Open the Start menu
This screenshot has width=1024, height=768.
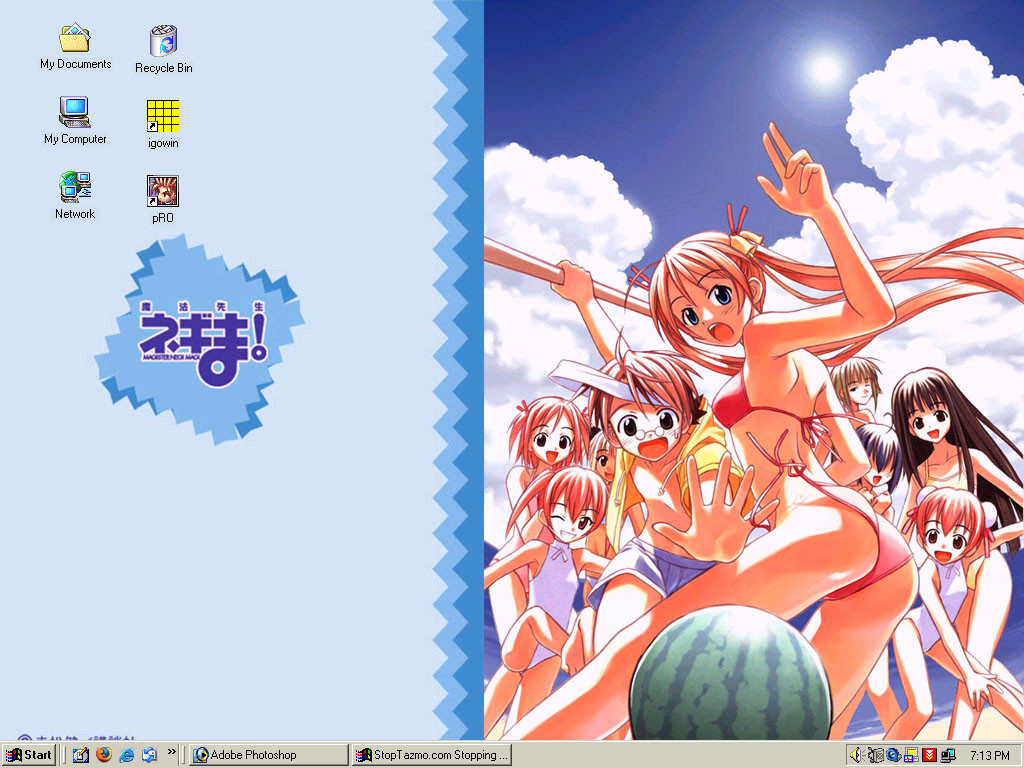29,755
